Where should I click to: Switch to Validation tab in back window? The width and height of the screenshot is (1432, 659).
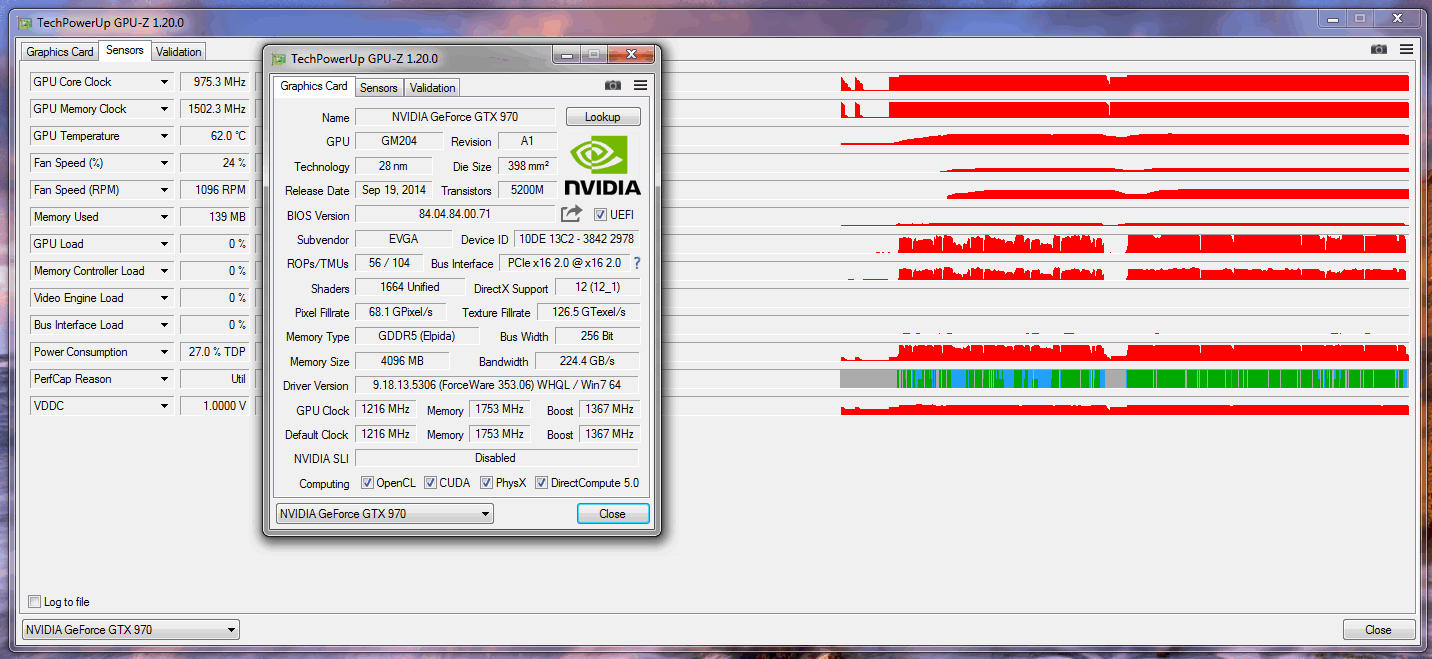pyautogui.click(x=178, y=52)
